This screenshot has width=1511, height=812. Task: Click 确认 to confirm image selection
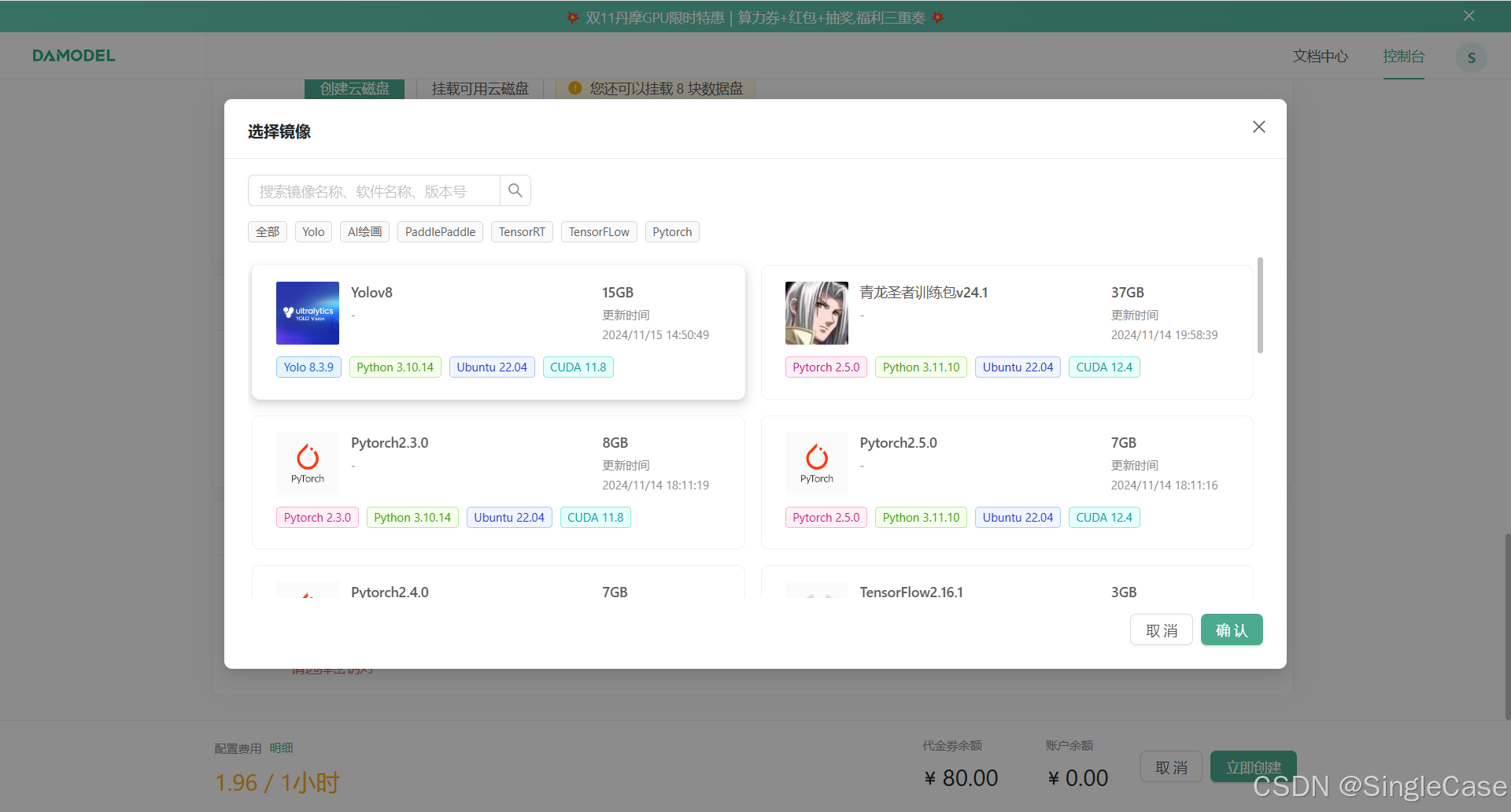pyautogui.click(x=1232, y=629)
